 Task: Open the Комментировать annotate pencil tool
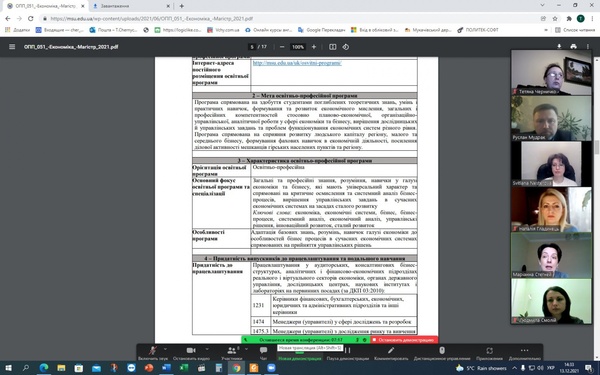[x=391, y=353]
